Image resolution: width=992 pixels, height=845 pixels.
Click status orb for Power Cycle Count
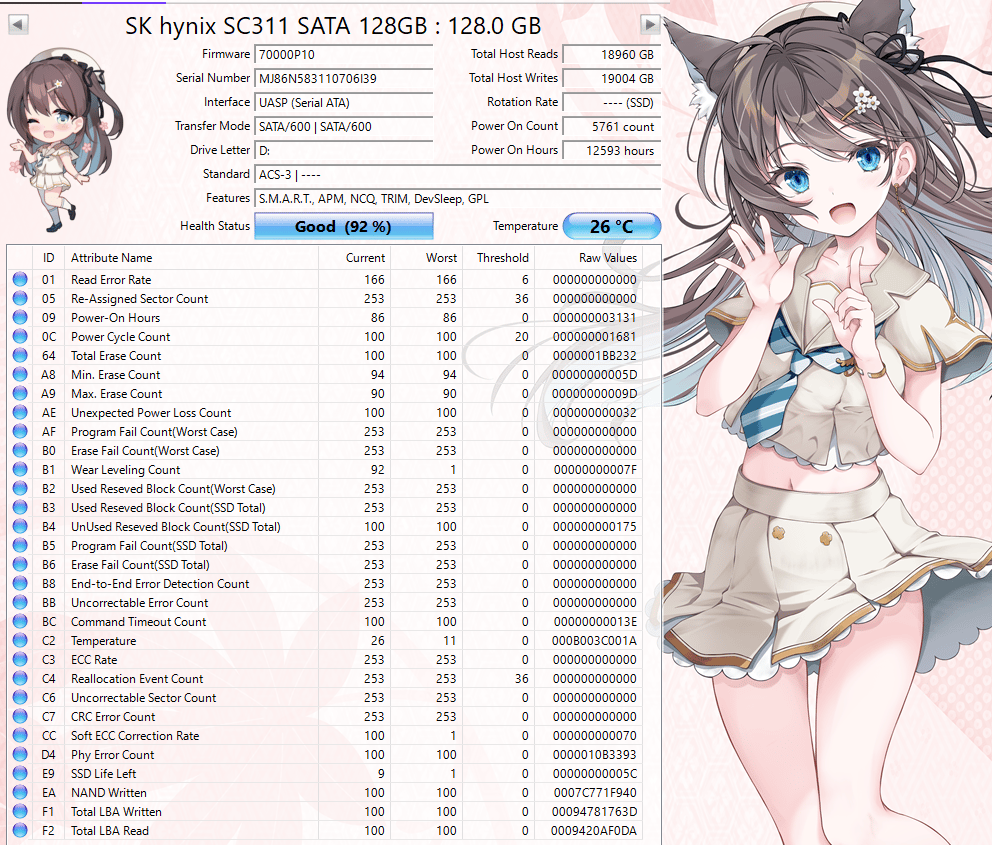coord(20,336)
